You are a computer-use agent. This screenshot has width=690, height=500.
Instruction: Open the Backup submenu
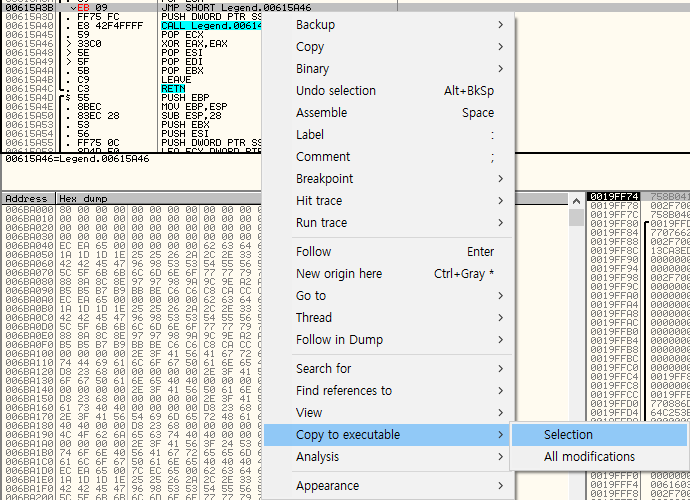click(388, 25)
